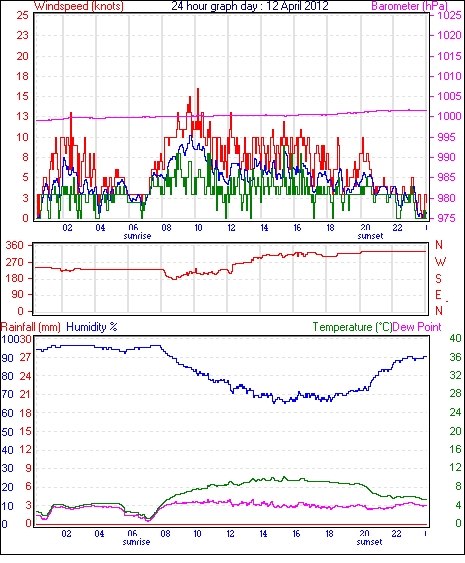Click the sunrise marker under the bottom graph
The image size is (465, 563).
pyautogui.click(x=136, y=542)
